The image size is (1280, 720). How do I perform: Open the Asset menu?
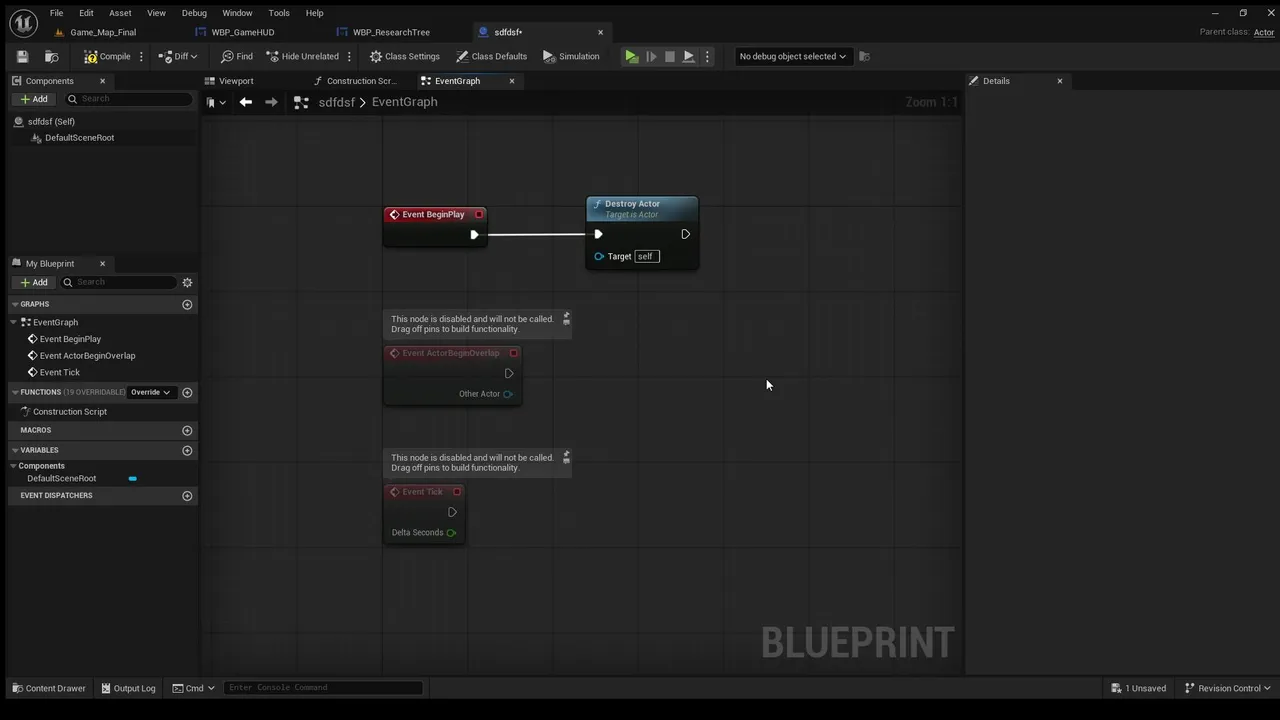point(120,13)
